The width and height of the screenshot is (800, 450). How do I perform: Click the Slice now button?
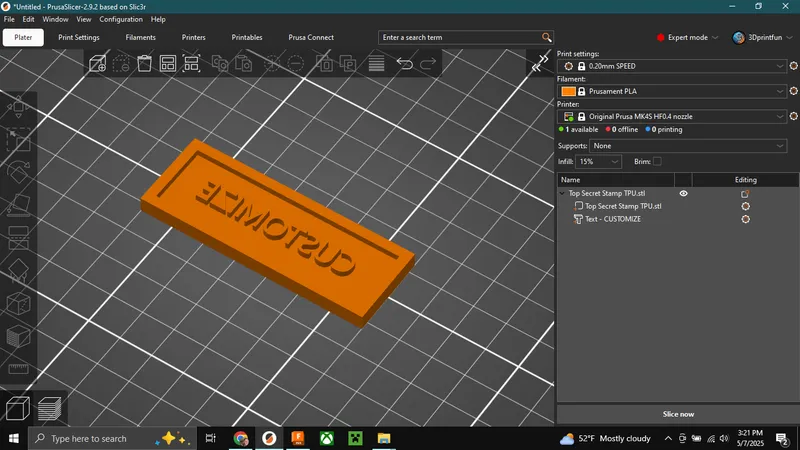(678, 414)
